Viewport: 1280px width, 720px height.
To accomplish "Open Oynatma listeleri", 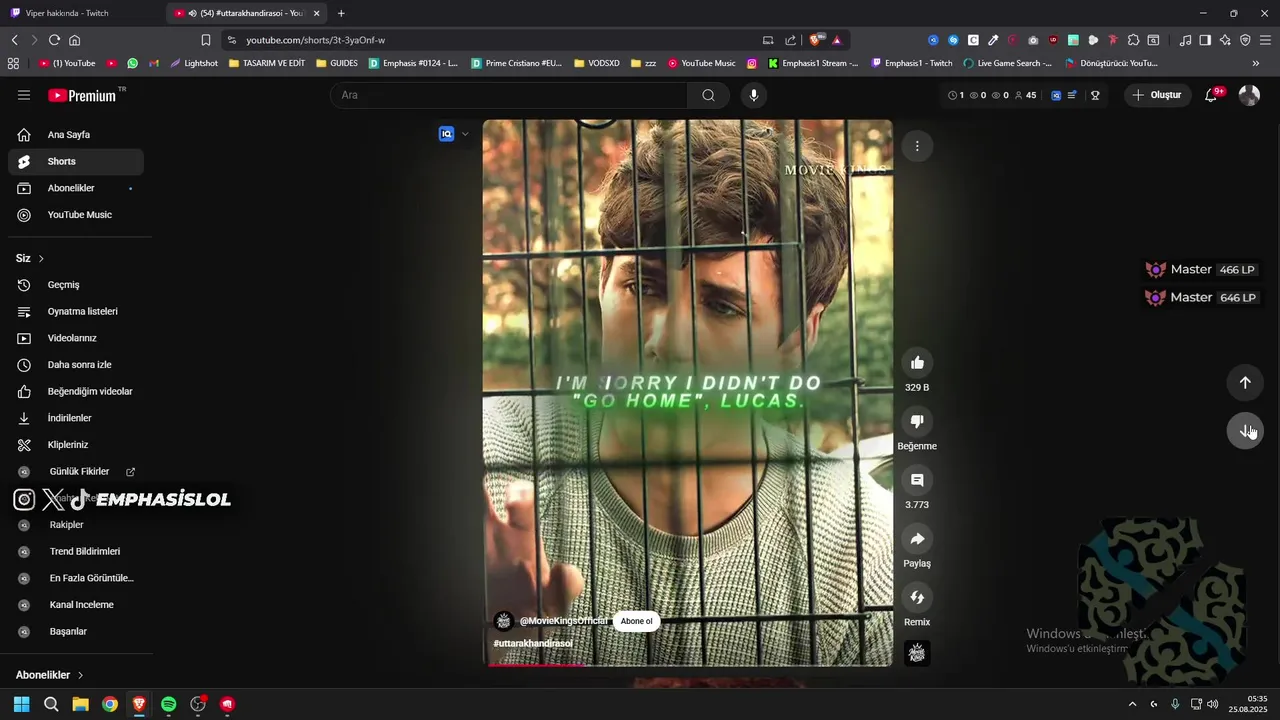I will [76, 311].
